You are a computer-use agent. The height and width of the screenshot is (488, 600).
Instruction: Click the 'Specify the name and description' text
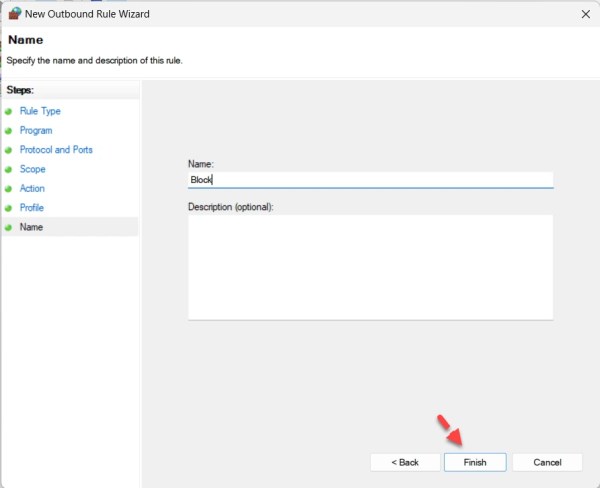tap(95, 60)
